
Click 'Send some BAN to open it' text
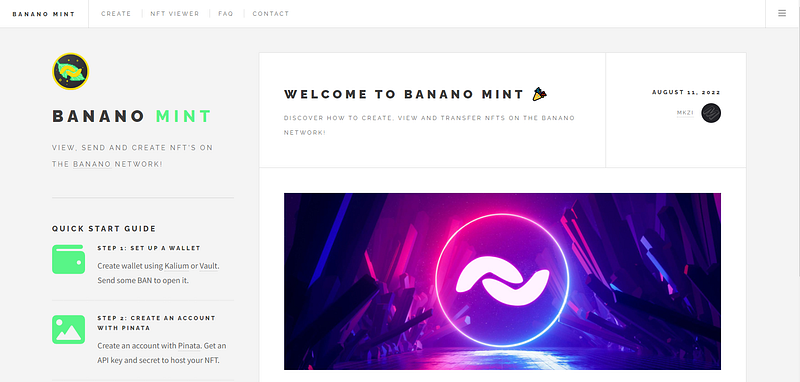(143, 280)
